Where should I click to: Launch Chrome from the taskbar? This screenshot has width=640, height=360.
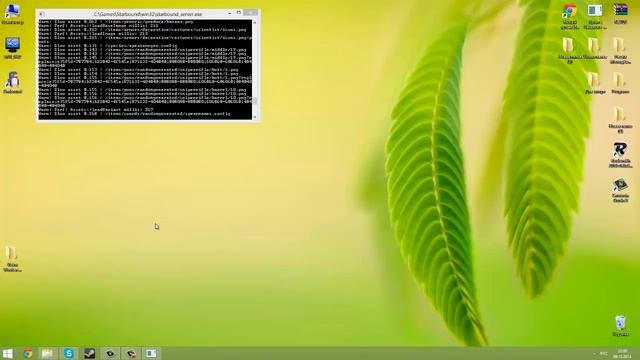[x=28, y=353]
